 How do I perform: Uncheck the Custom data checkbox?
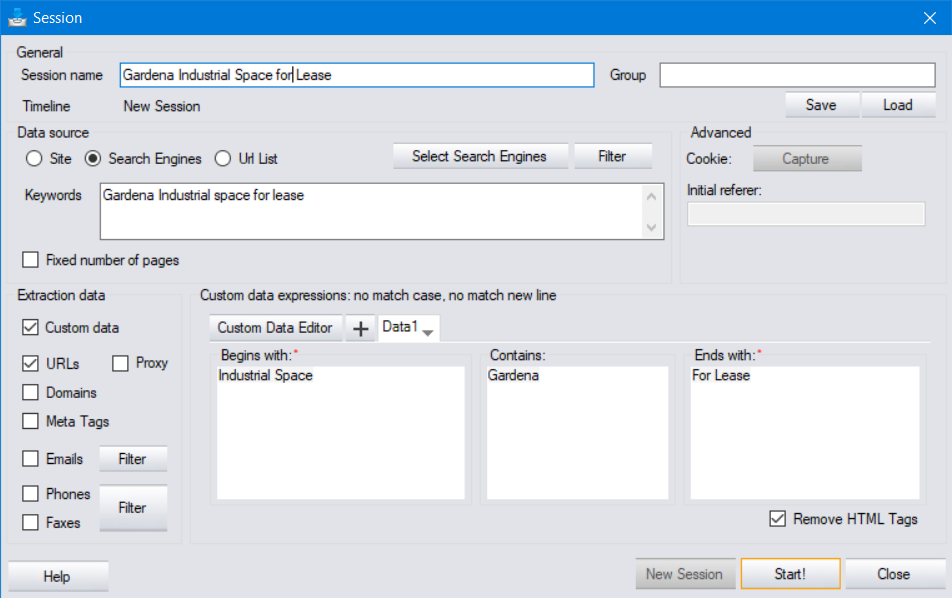(x=29, y=327)
